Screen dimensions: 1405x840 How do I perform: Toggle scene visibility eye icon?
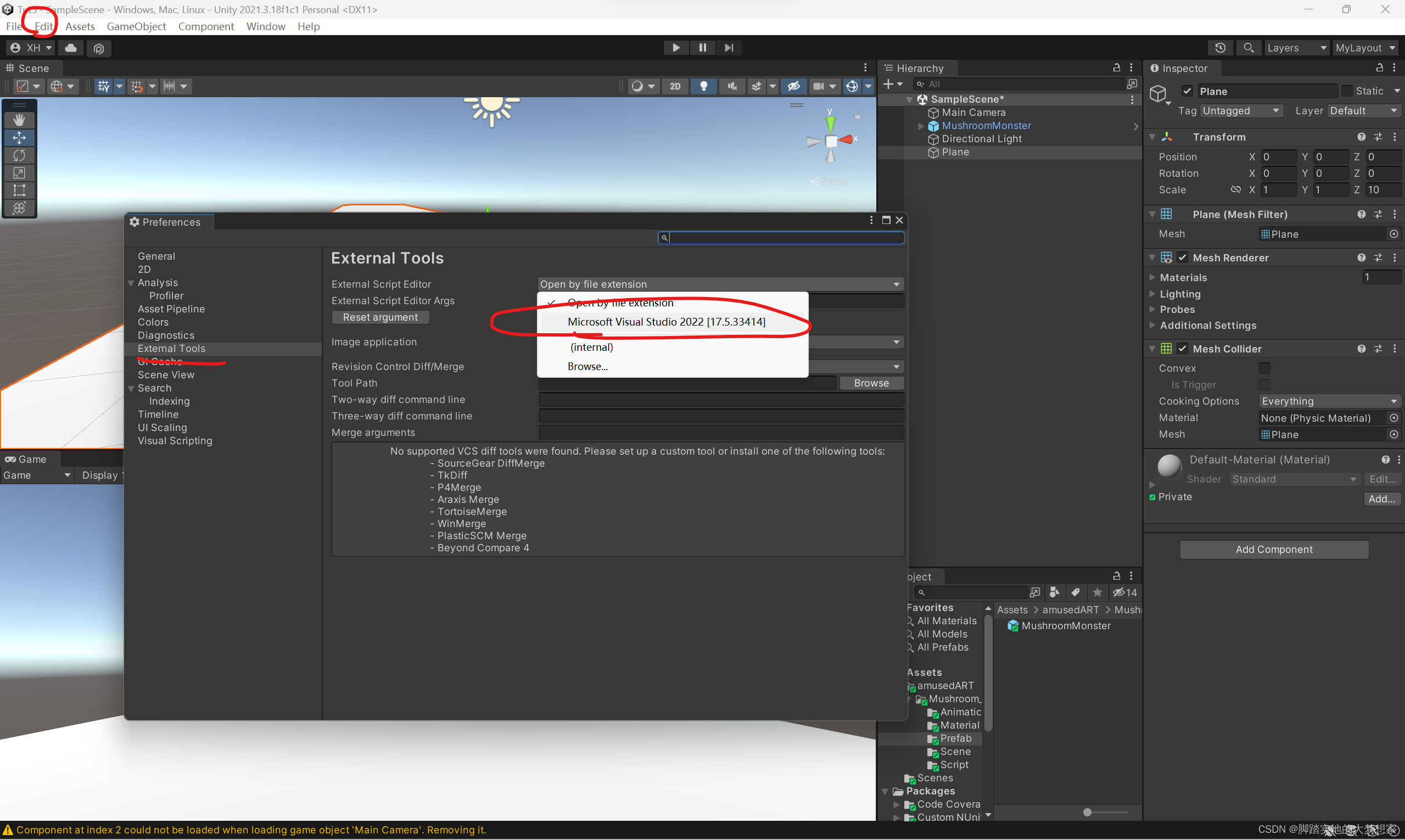pos(793,86)
